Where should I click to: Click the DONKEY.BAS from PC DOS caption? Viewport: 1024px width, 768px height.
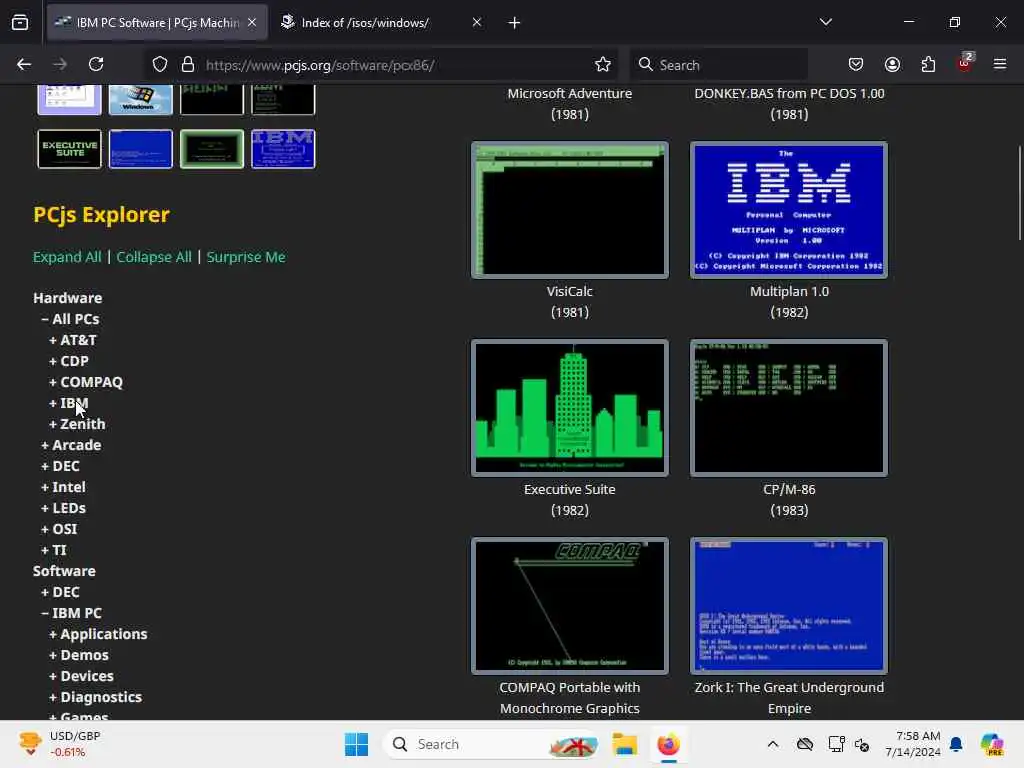(x=789, y=93)
